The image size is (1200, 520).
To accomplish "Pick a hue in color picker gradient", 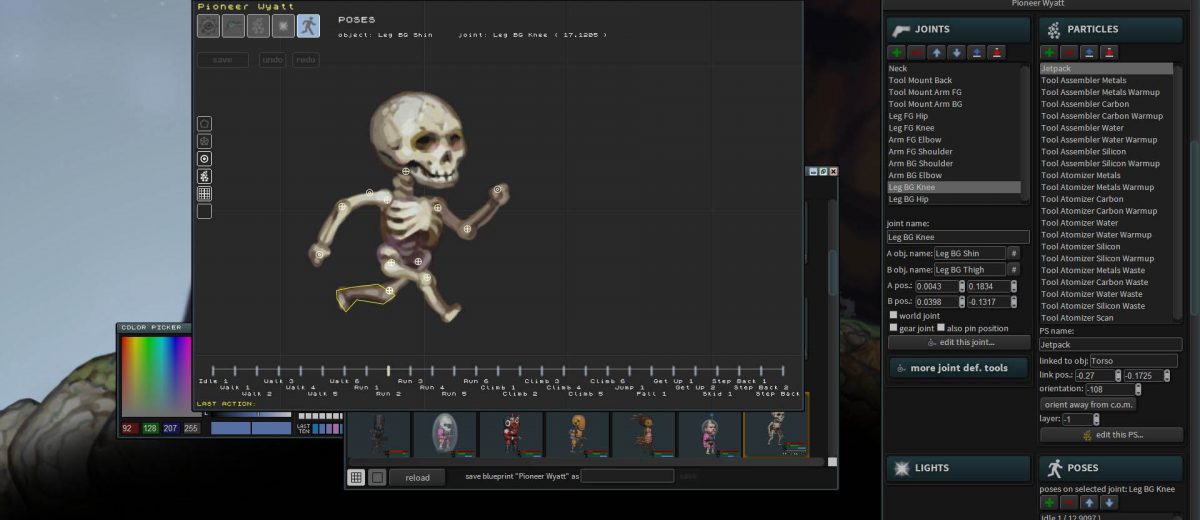I will point(155,375).
